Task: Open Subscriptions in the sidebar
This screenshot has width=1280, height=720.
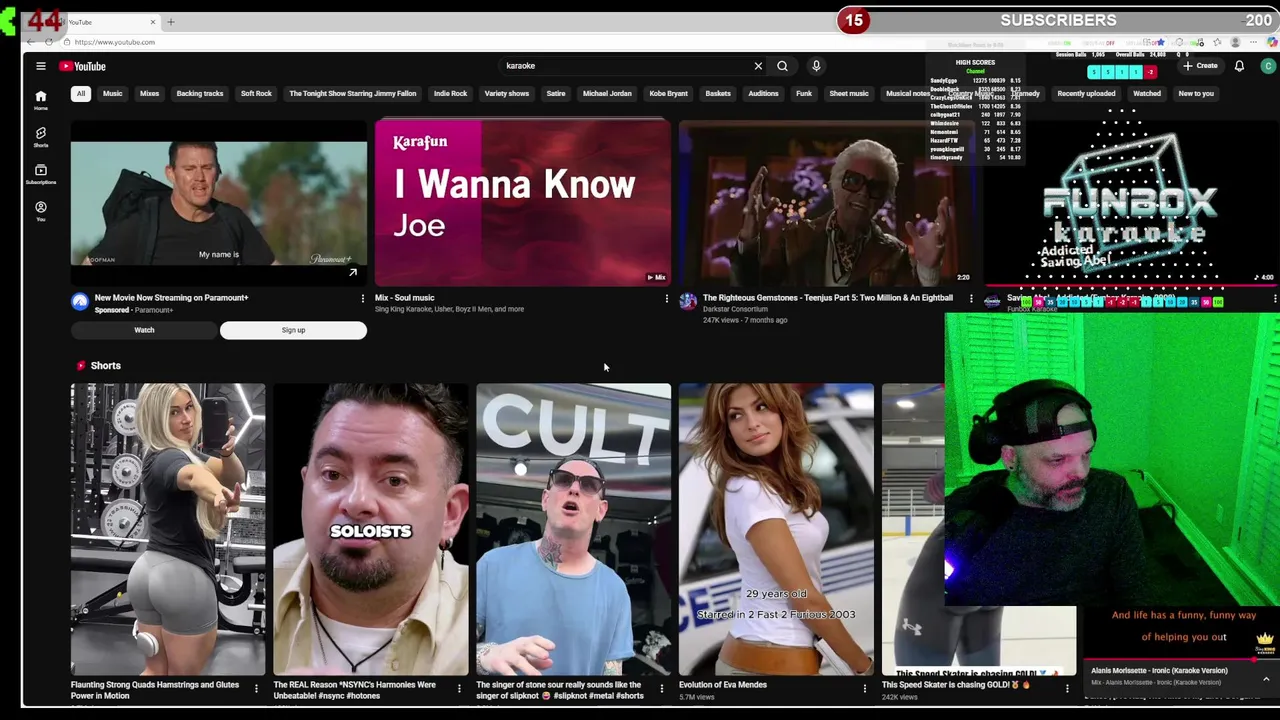Action: 41,174
